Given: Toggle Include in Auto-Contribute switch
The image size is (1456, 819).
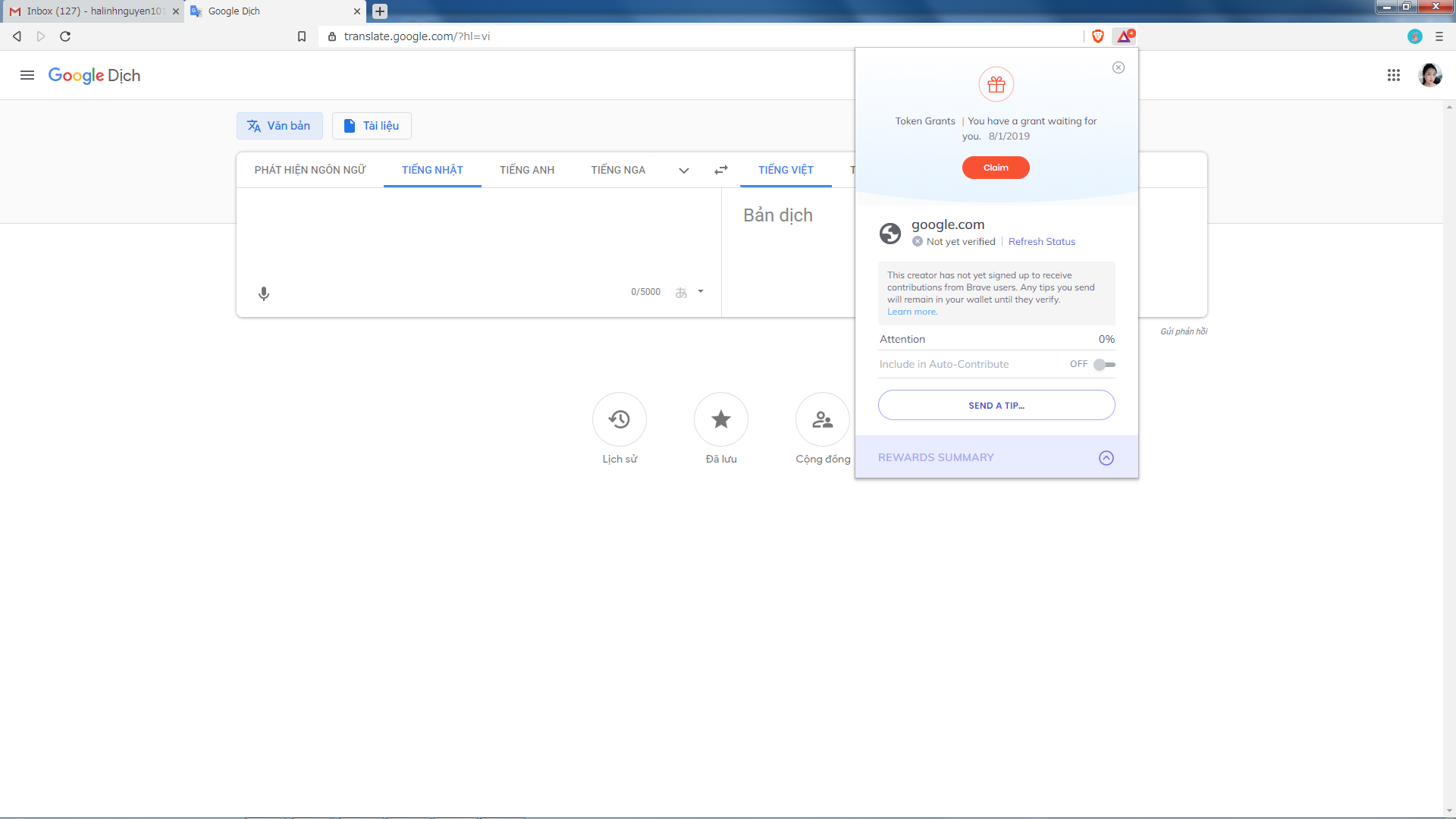Looking at the screenshot, I should [x=1105, y=365].
